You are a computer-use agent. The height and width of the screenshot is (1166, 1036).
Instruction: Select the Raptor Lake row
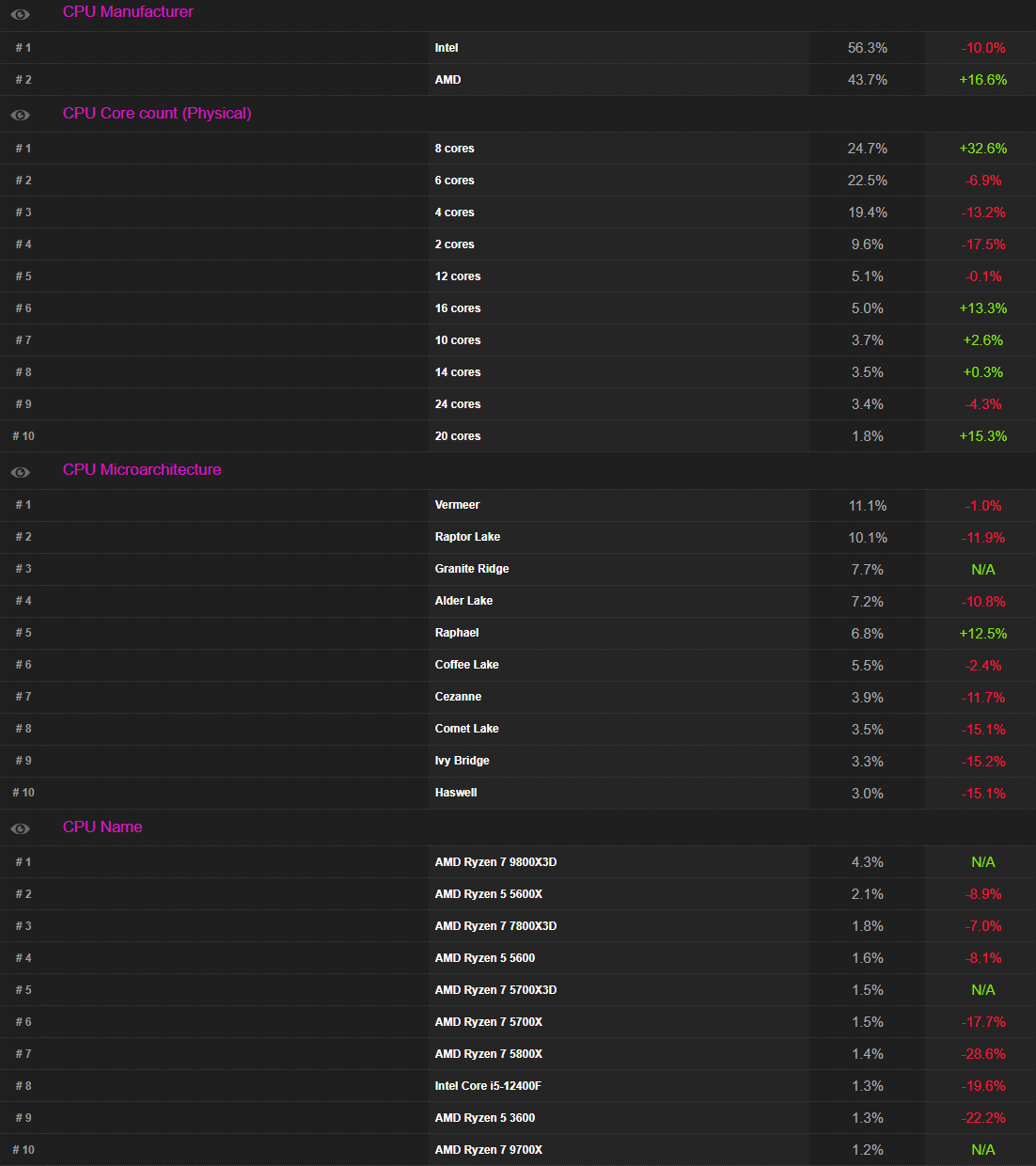467,537
